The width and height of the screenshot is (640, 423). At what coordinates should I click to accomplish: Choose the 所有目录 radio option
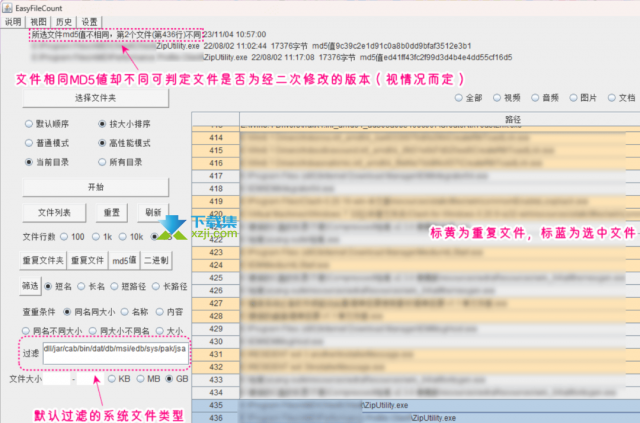pyautogui.click(x=101, y=161)
